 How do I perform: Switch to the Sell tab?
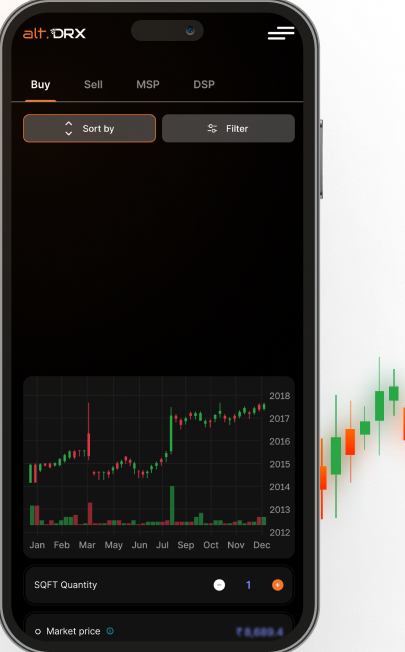pos(93,84)
